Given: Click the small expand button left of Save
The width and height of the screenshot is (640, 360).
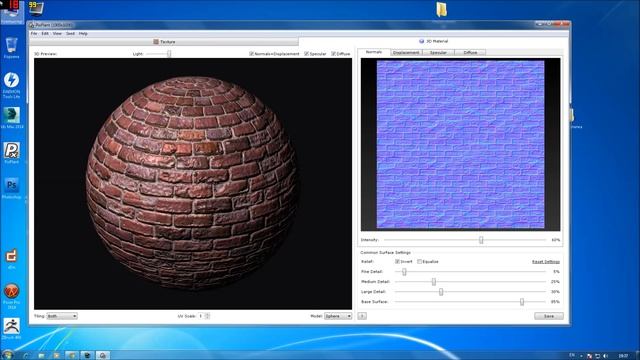Looking at the screenshot, I should click(x=362, y=316).
